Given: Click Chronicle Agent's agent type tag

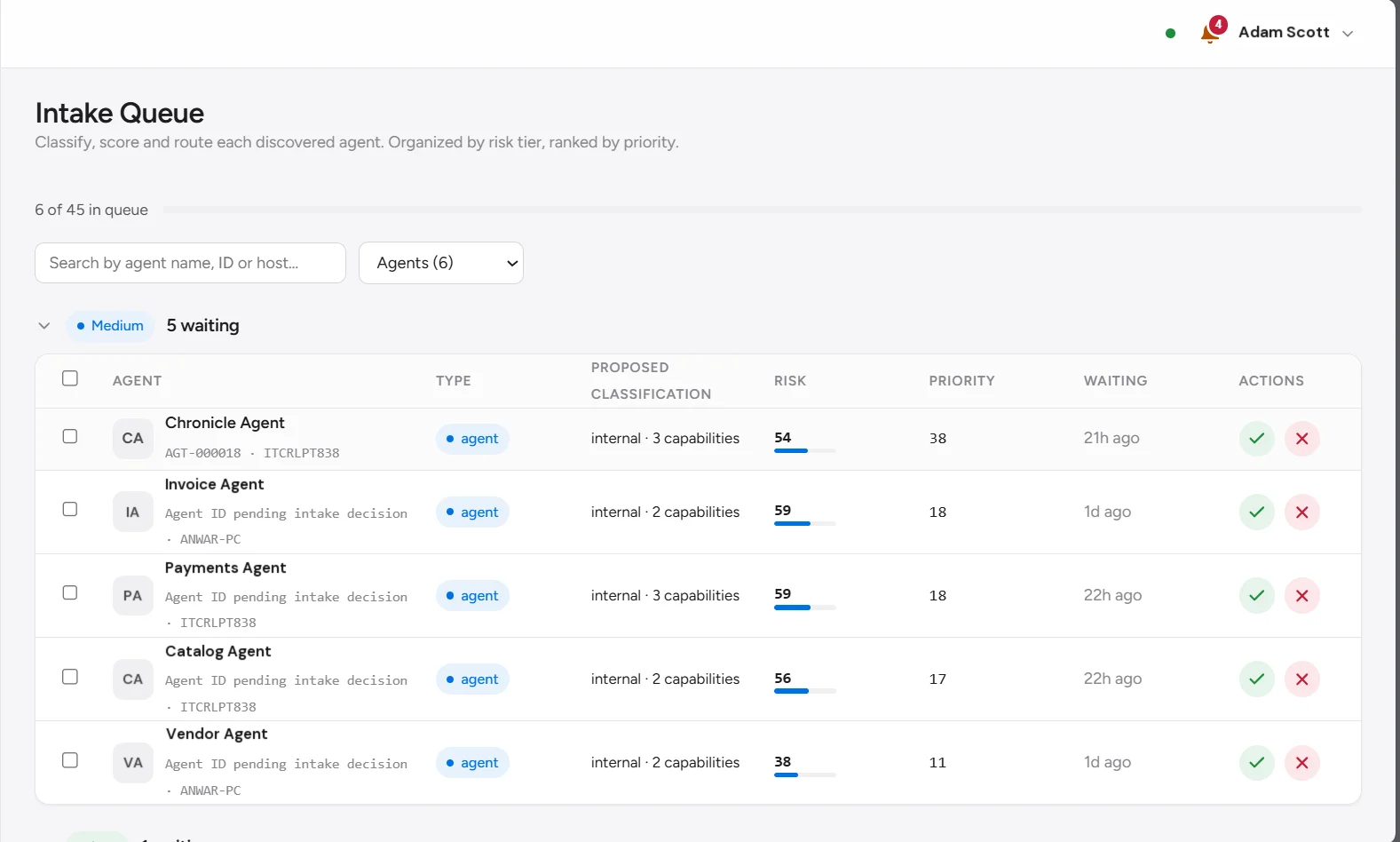Looking at the screenshot, I should coord(472,439).
